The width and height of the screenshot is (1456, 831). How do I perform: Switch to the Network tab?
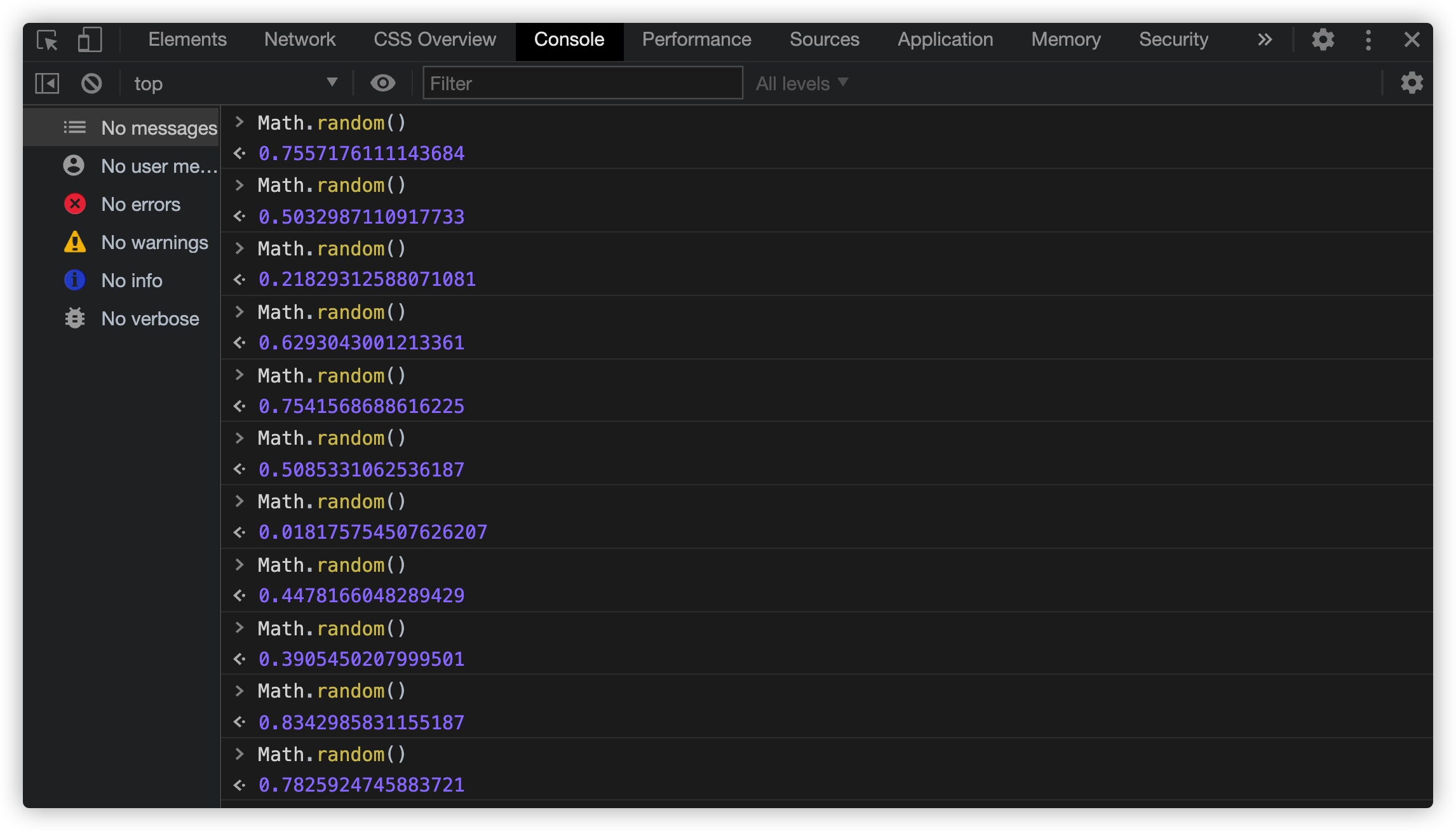(x=300, y=39)
